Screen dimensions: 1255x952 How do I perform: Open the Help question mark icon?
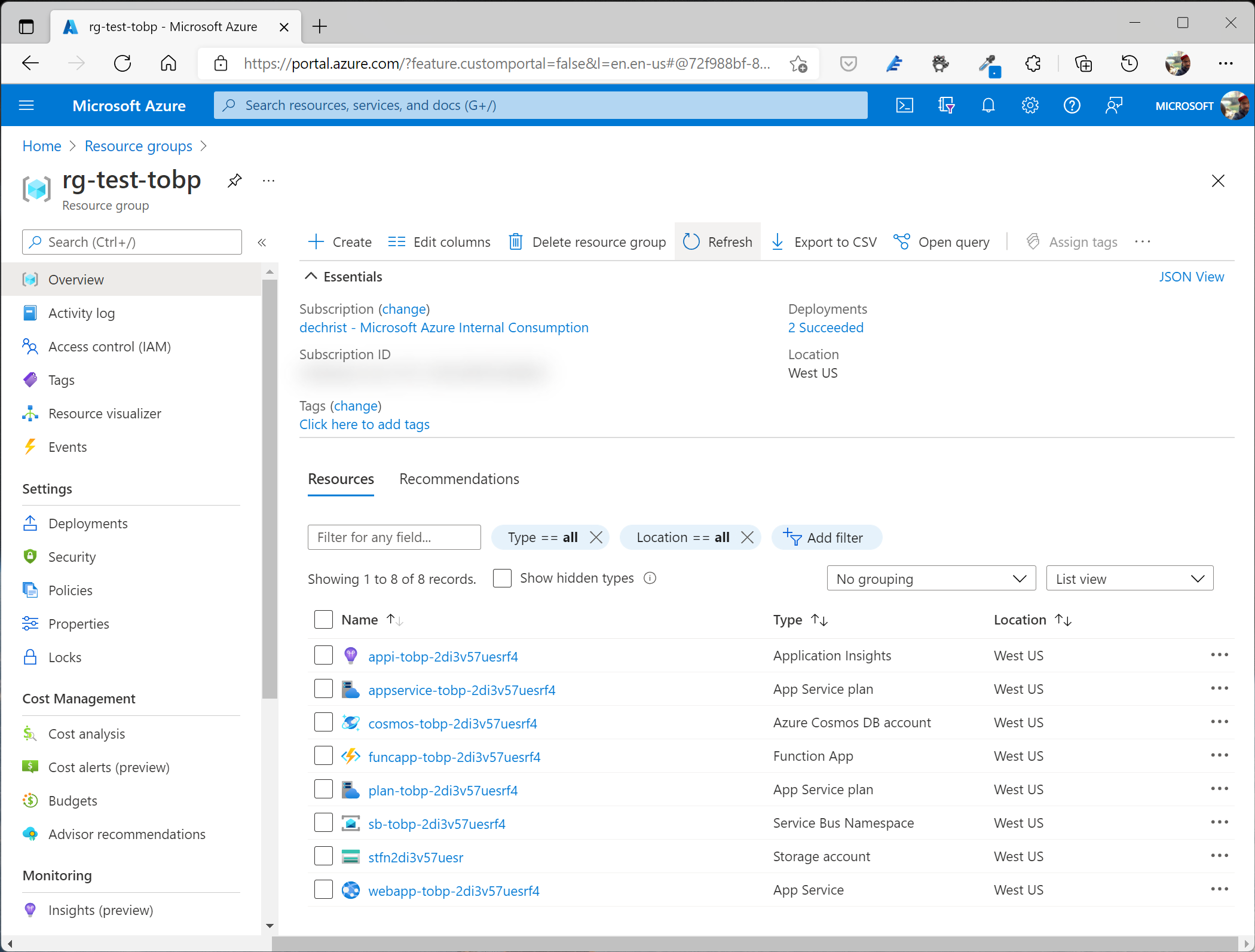(x=1072, y=106)
